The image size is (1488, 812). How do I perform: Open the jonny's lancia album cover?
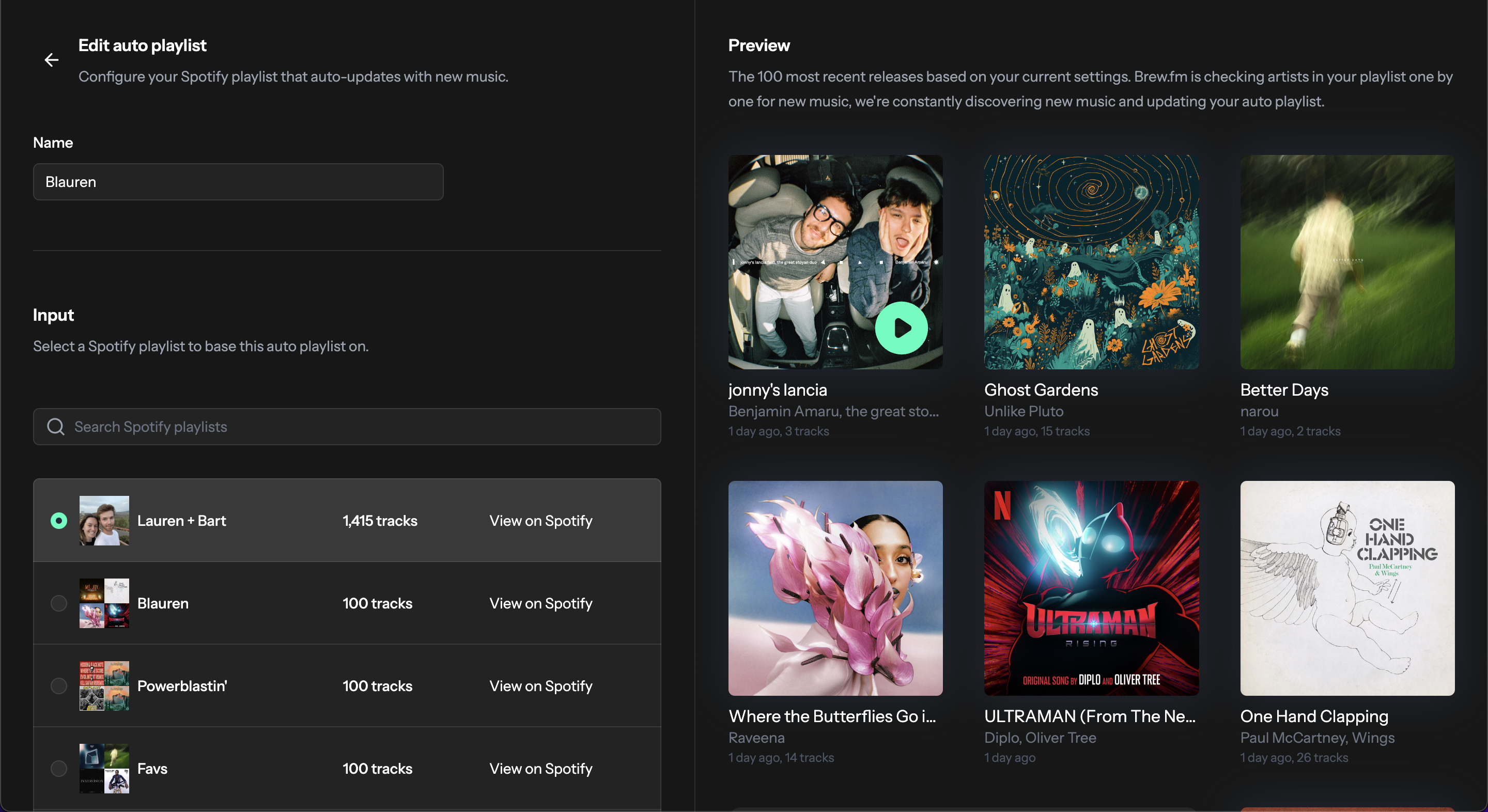click(835, 261)
